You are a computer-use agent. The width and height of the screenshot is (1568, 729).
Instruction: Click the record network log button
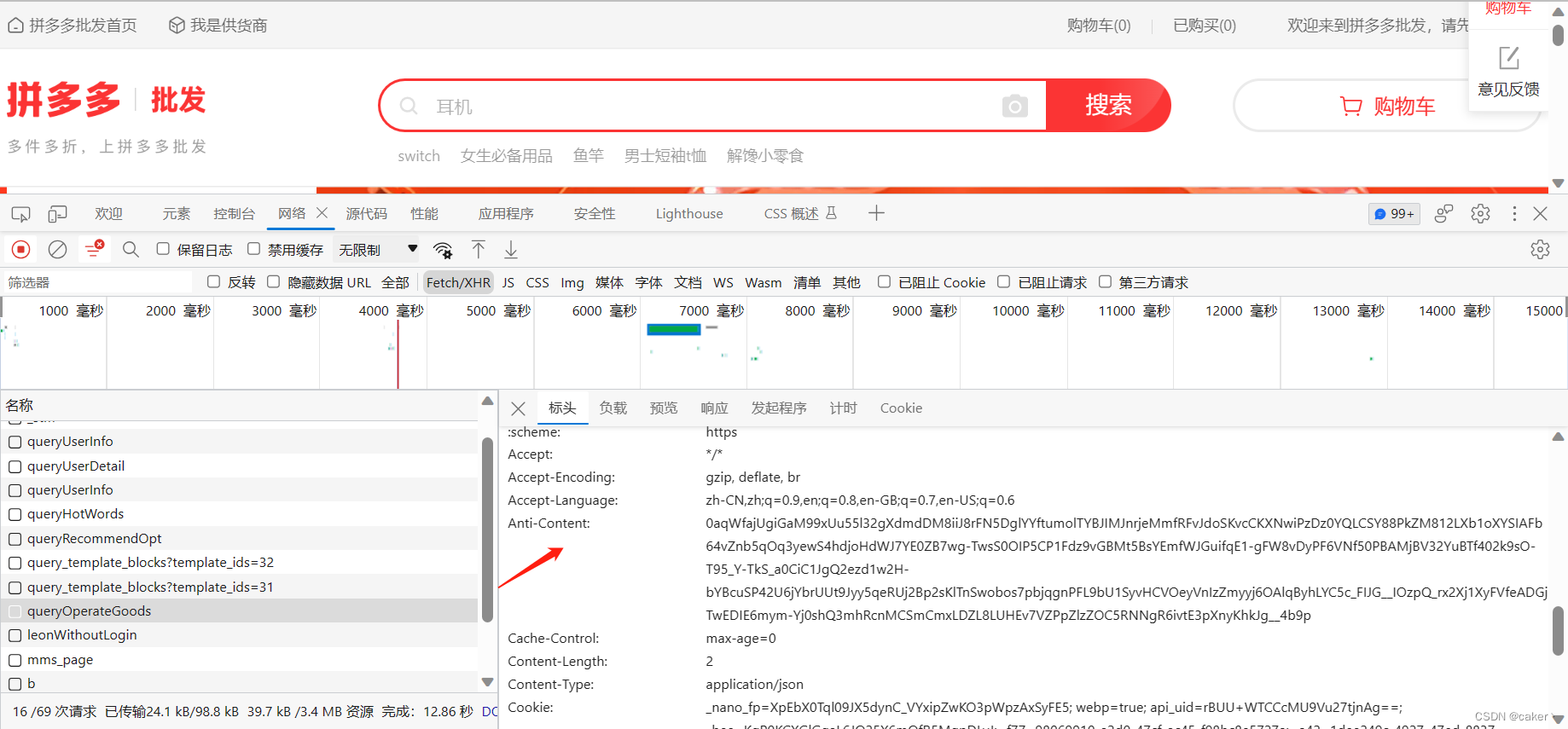point(20,250)
